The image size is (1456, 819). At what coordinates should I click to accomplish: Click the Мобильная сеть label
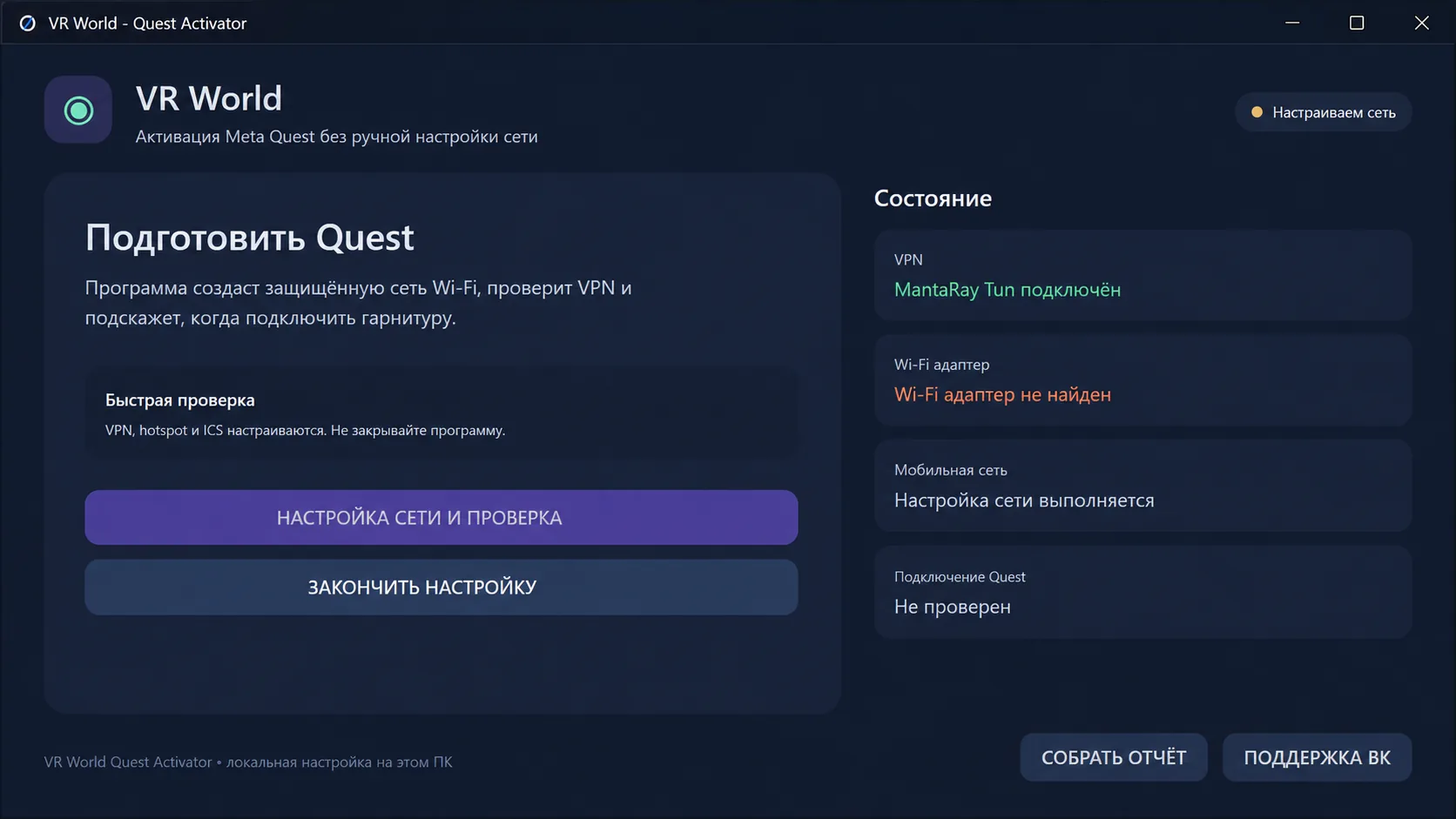(x=951, y=470)
